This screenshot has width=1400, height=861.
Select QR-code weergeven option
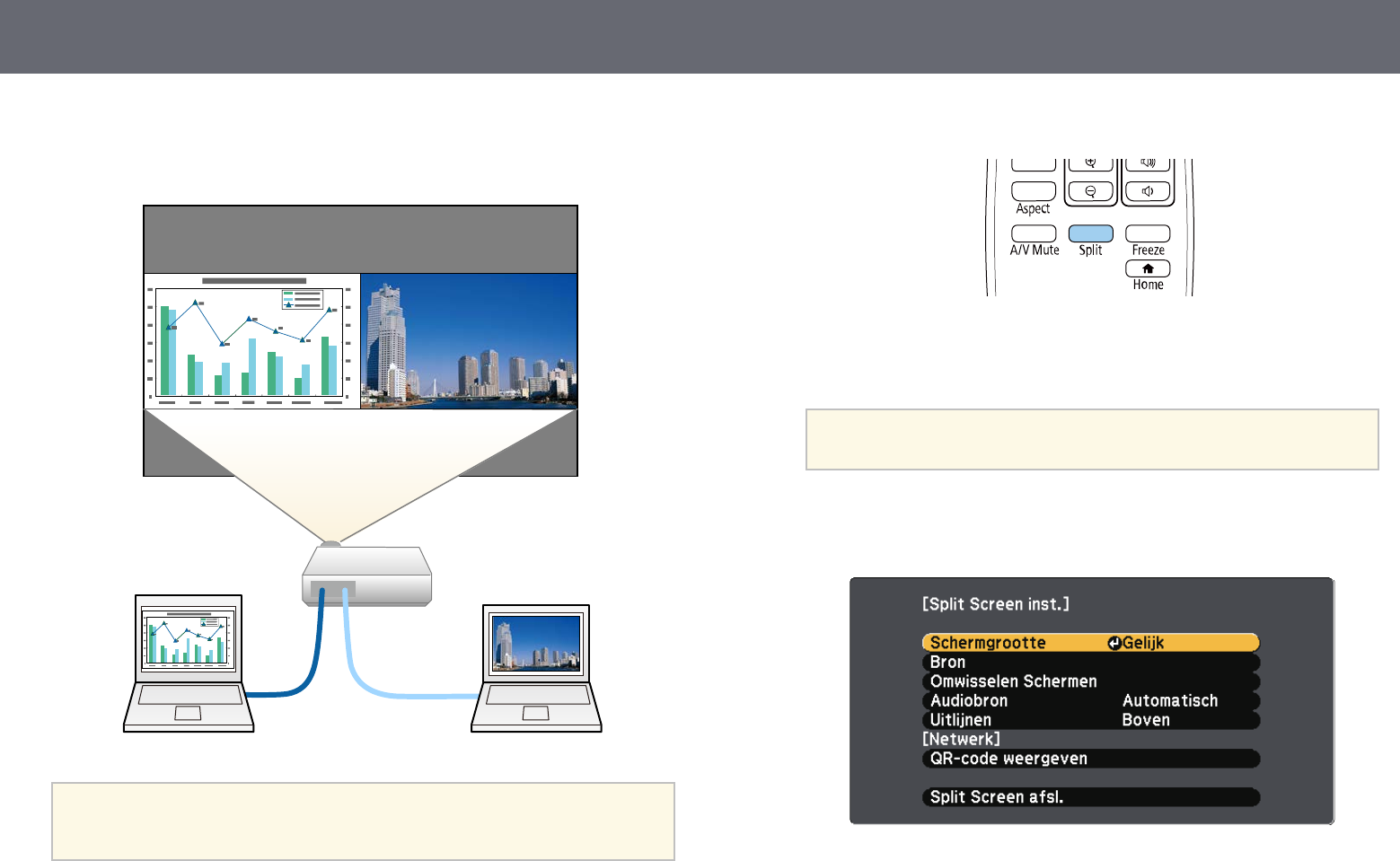(1090, 759)
